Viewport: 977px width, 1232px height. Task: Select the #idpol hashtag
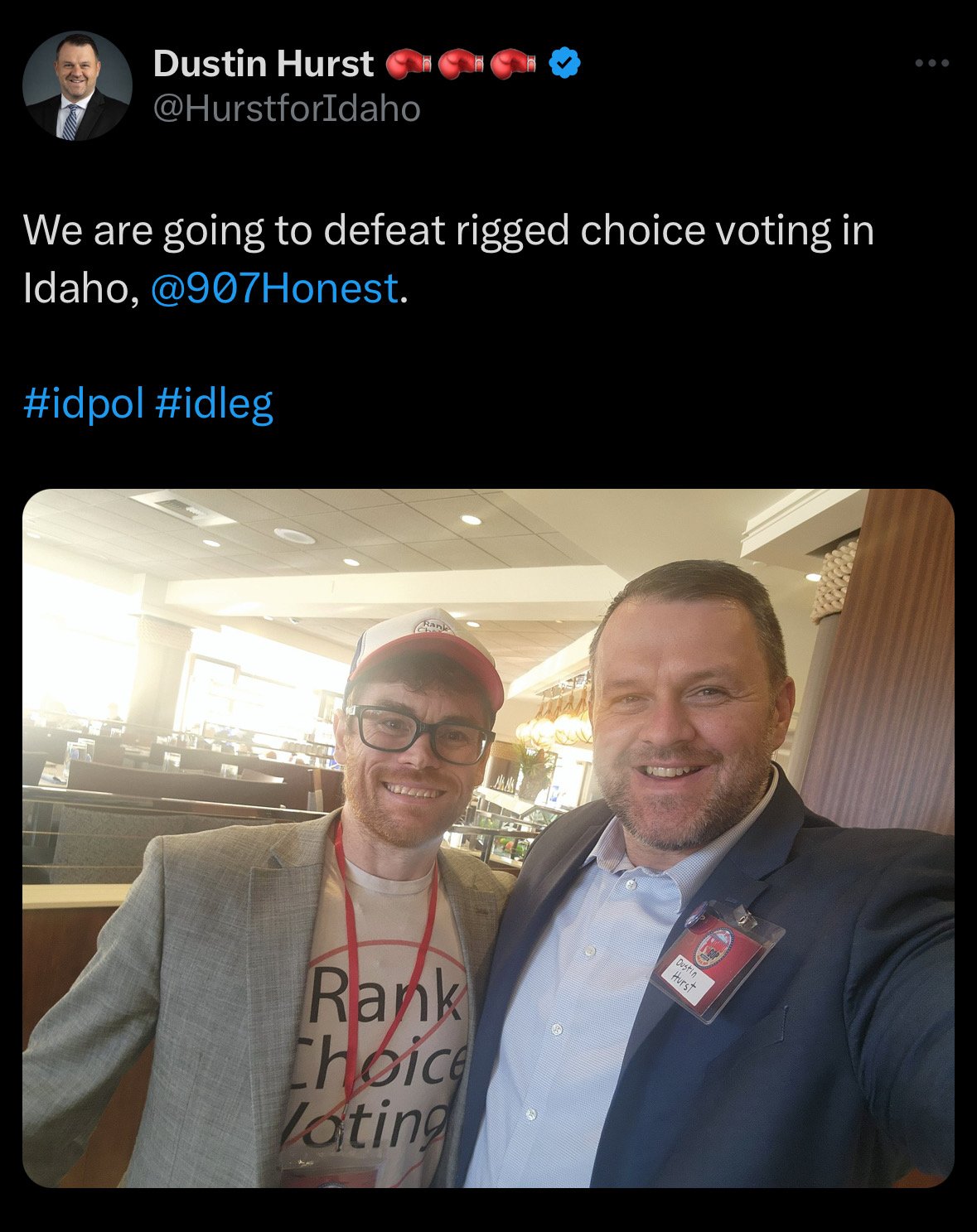pyautogui.click(x=84, y=403)
